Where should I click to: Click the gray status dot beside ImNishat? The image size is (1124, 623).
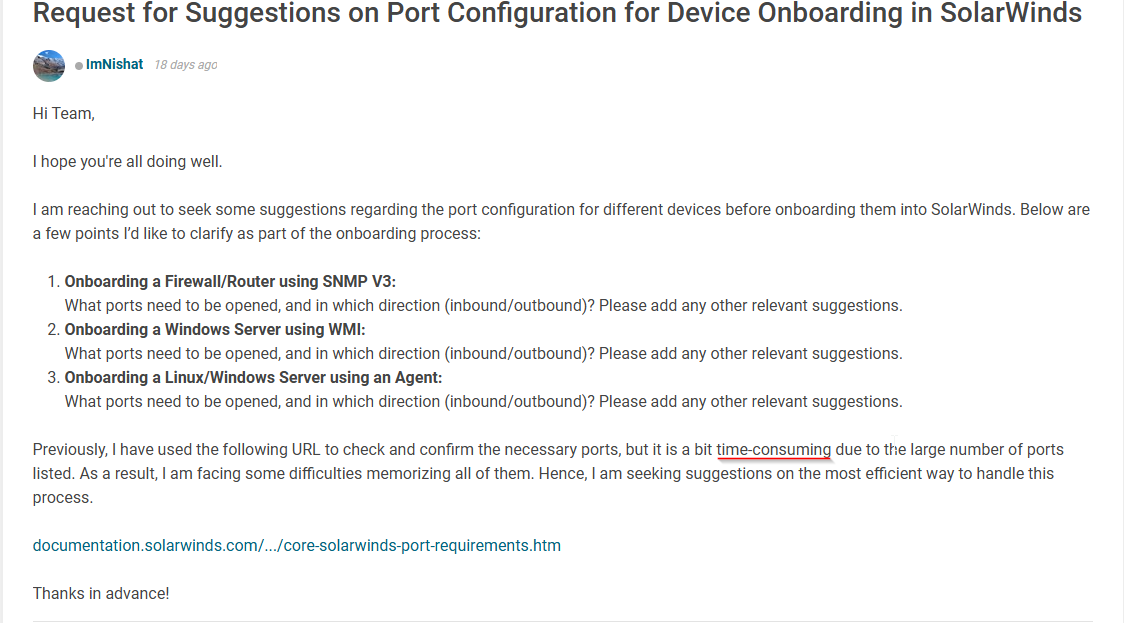79,66
